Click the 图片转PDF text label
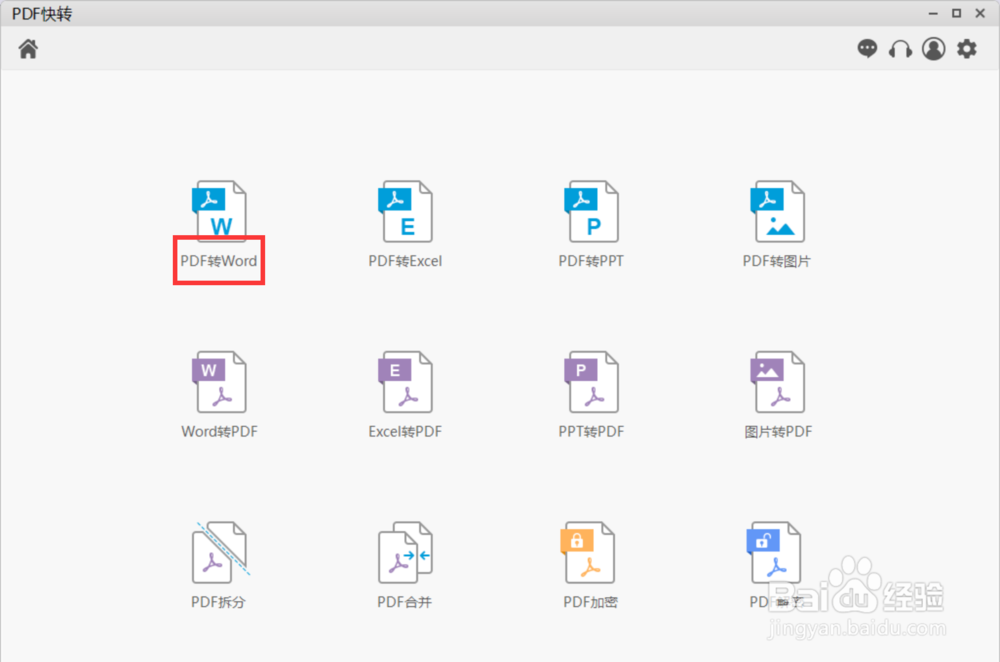 click(x=778, y=431)
